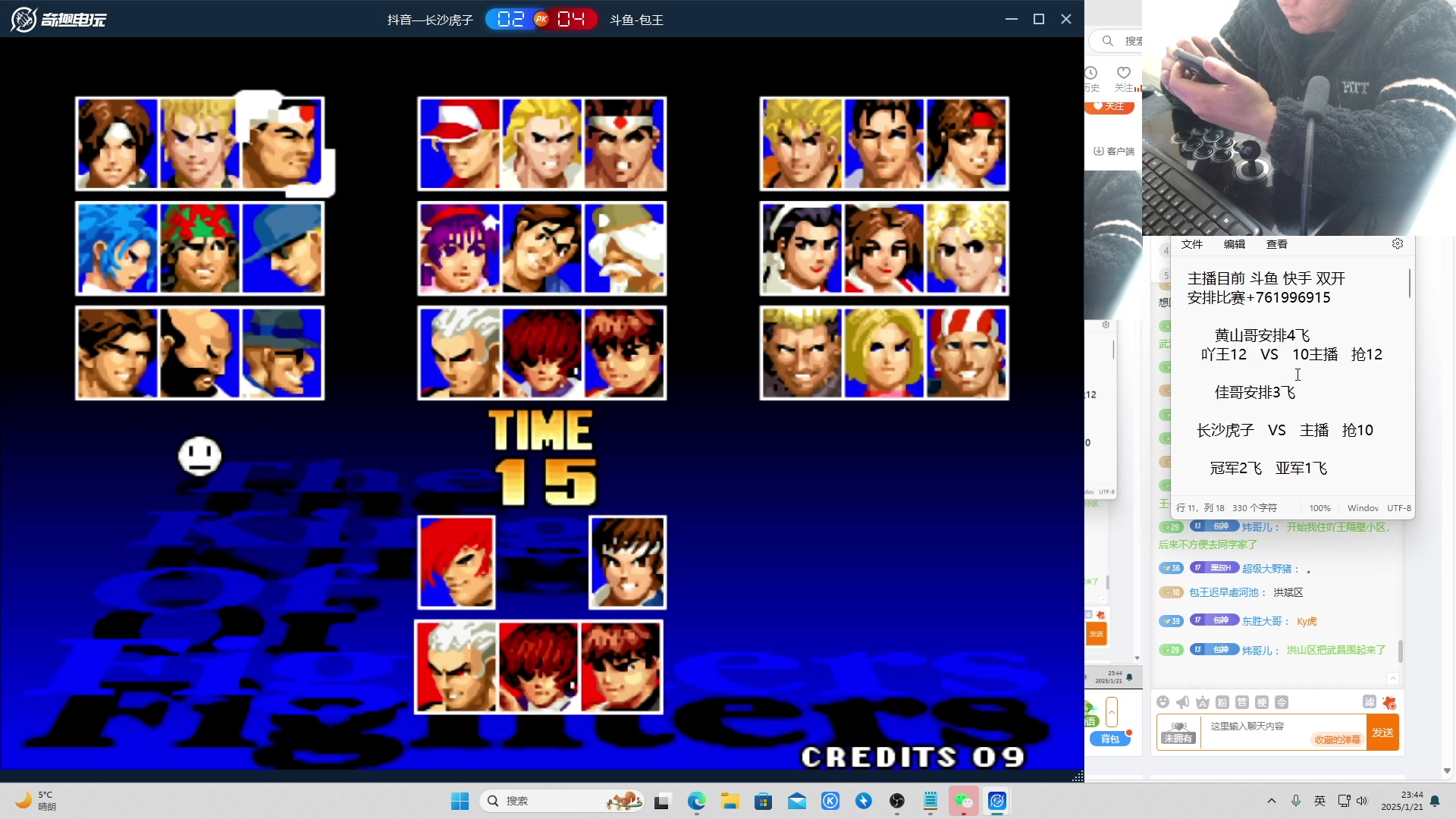The width and height of the screenshot is (1456, 819).
Task: Send the chat message with 发送
Action: 1382,733
